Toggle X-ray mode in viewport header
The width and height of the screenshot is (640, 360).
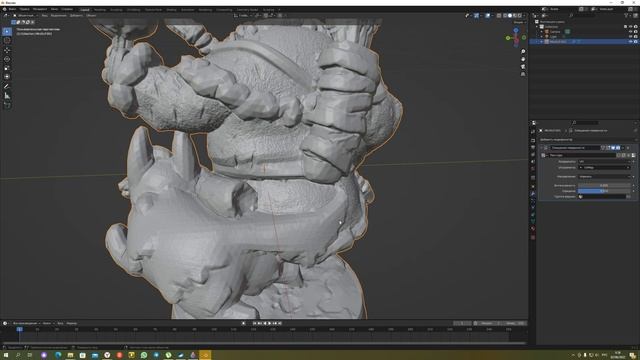(499, 16)
